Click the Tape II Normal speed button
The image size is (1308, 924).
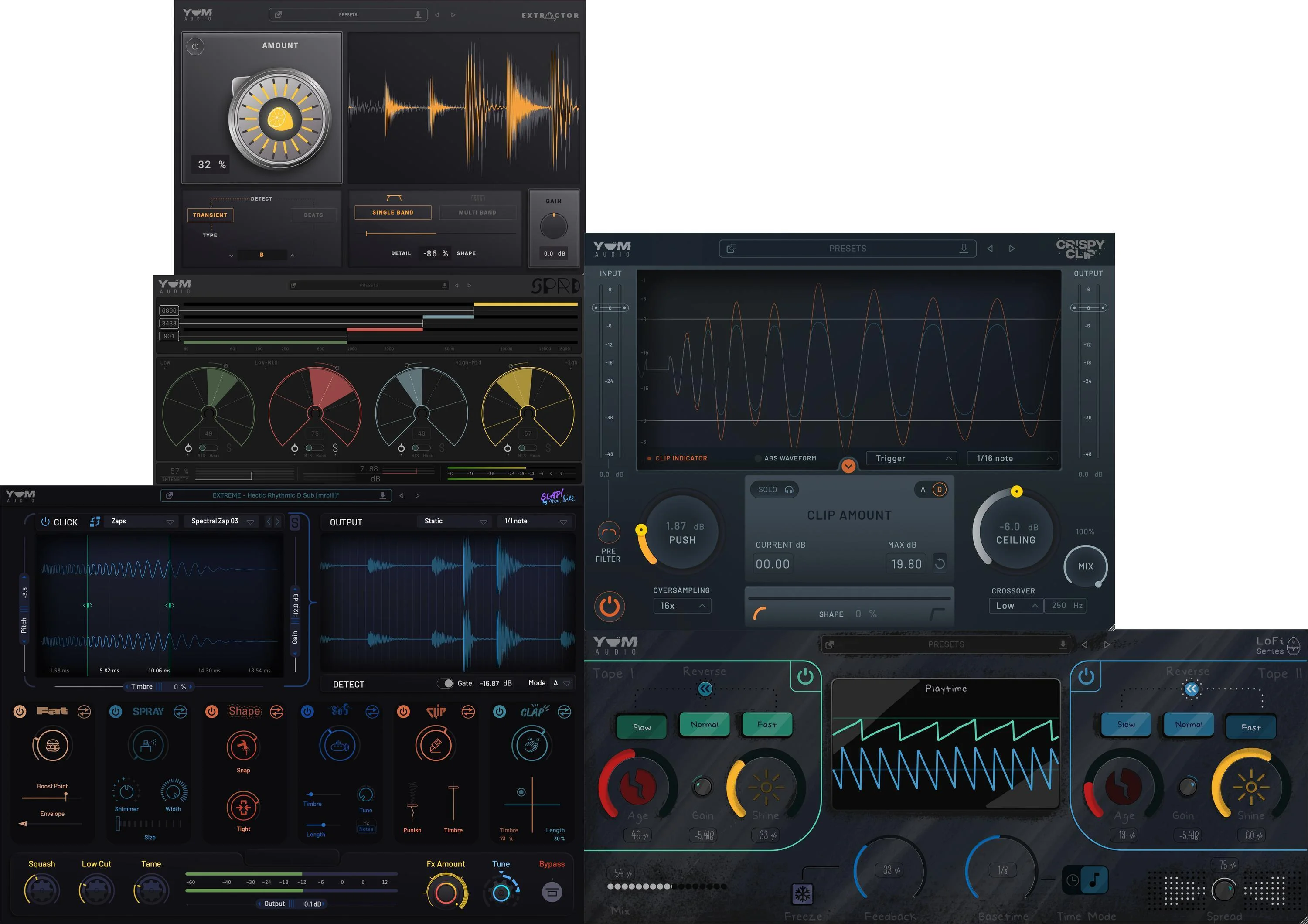[1189, 725]
